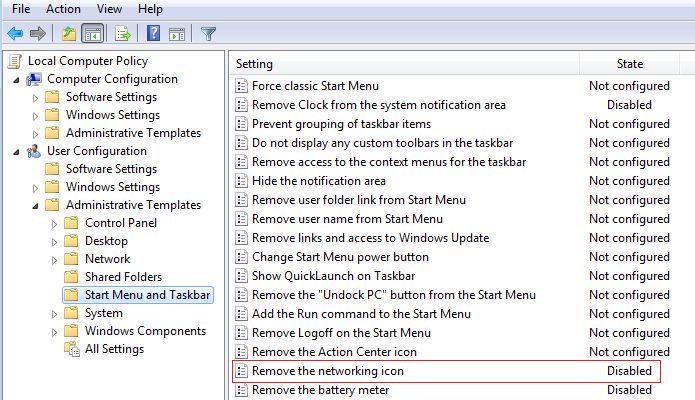Click the Export List toolbar icon

[123, 33]
